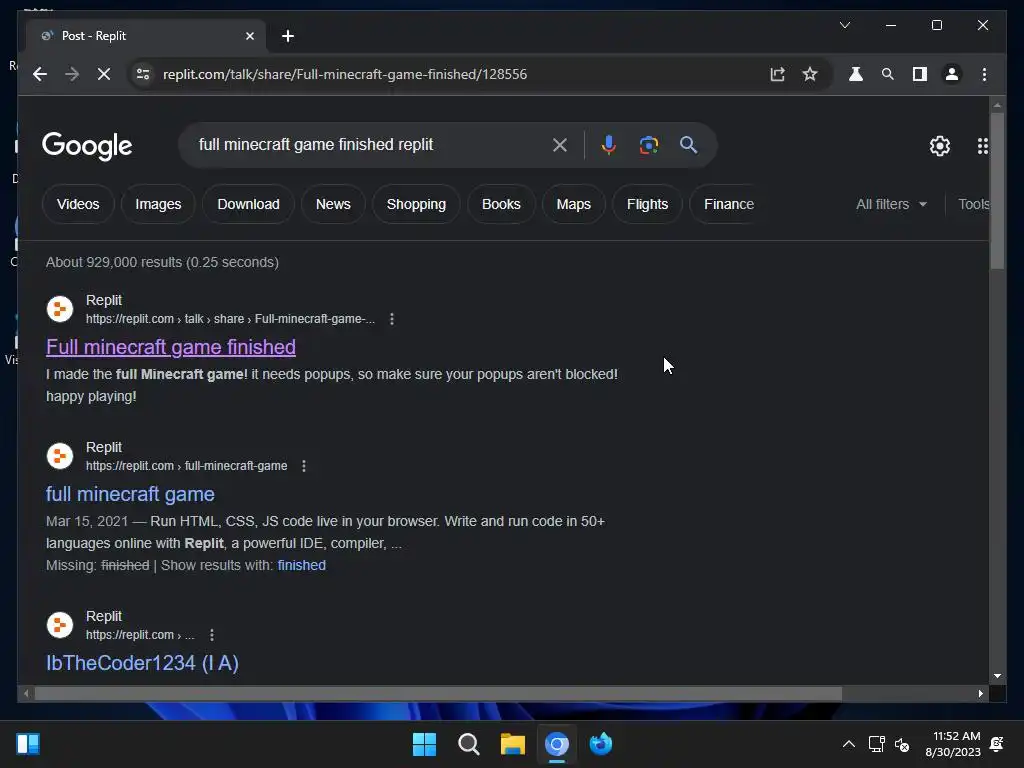Click the browser forward arrow

tap(72, 74)
